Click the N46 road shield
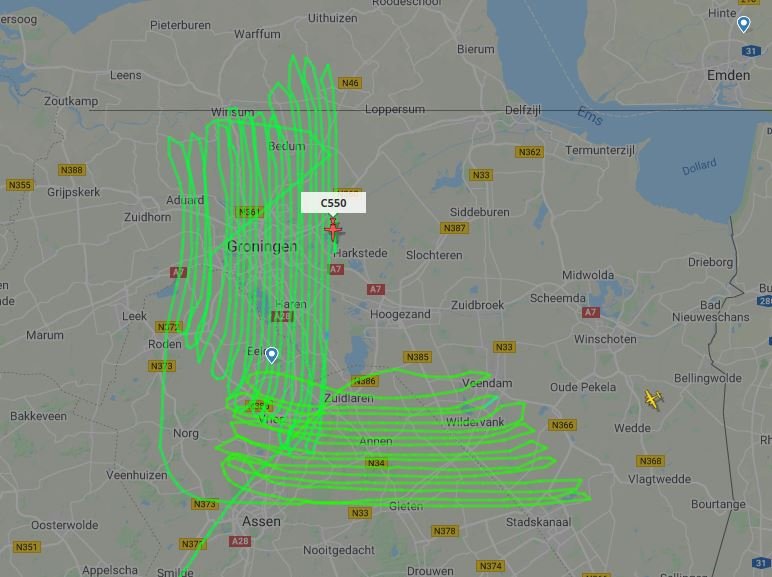Screen dimensions: 772x577 coord(350,83)
